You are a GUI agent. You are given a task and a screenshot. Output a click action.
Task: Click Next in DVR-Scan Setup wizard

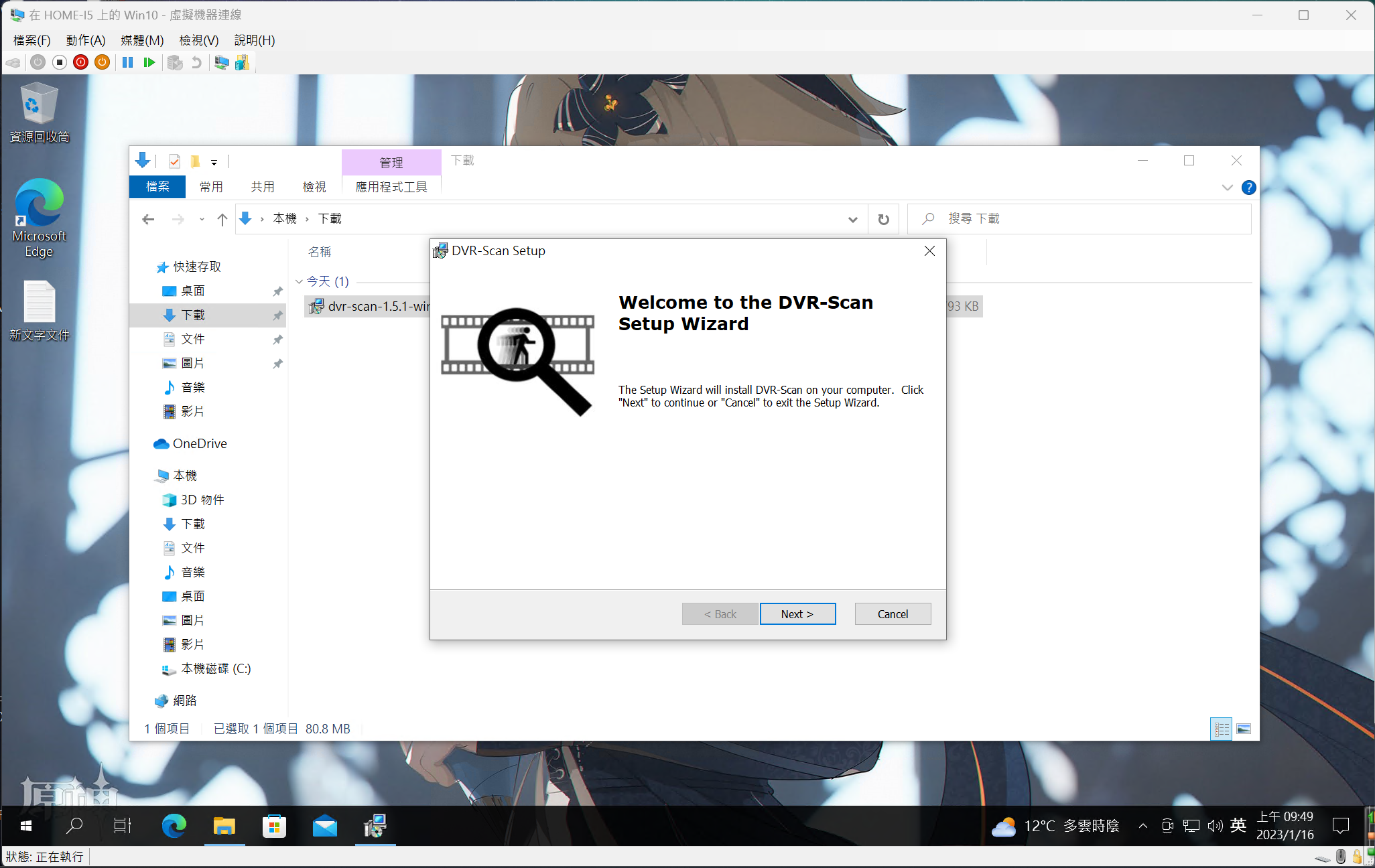[797, 614]
